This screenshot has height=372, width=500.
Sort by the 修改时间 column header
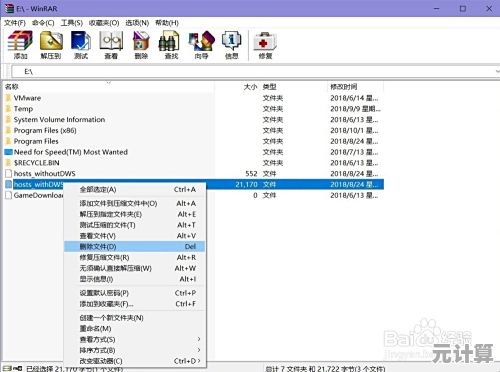(356, 87)
